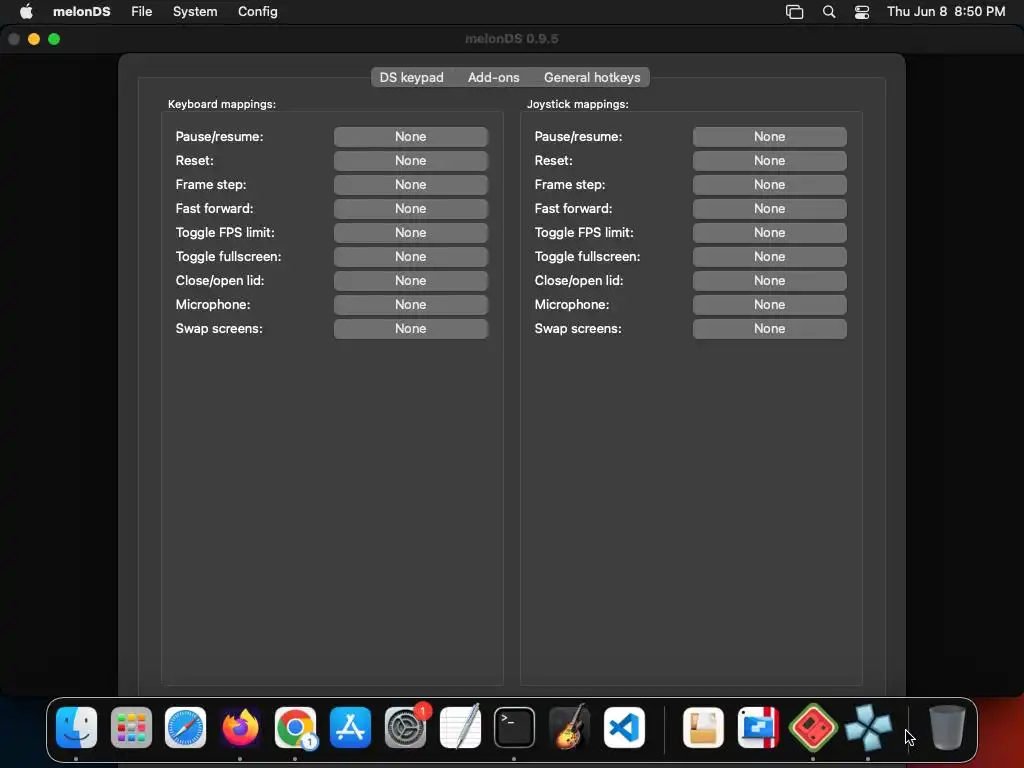Open Terminal from the dock
1024x768 pixels.
coord(515,727)
